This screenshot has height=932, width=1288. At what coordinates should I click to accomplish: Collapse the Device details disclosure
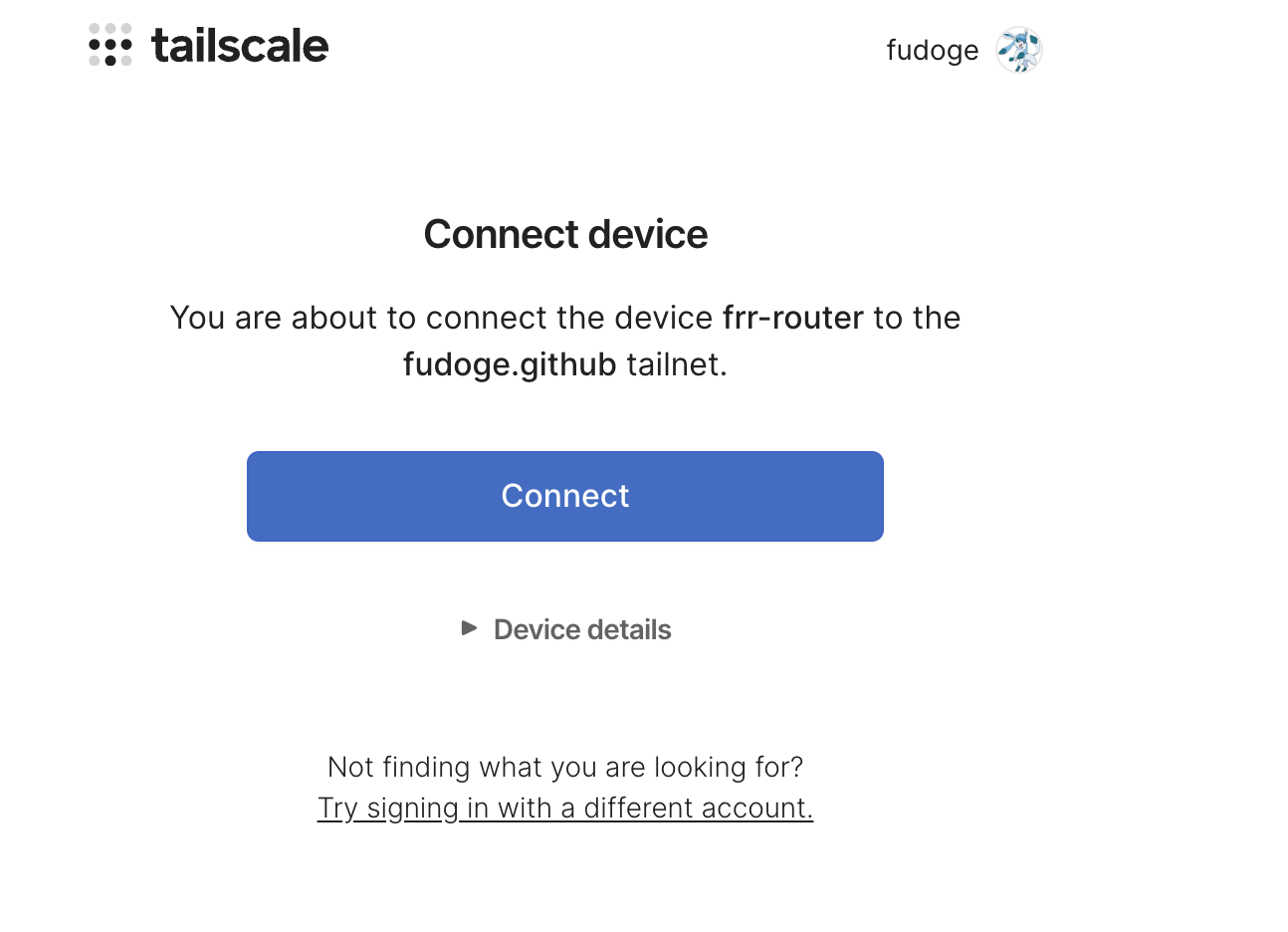581,628
